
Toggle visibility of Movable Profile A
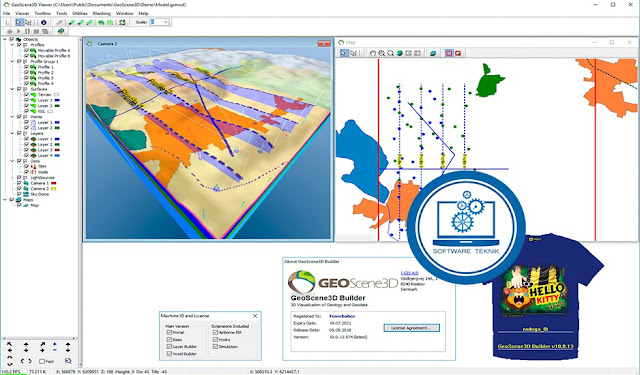(x=27, y=50)
